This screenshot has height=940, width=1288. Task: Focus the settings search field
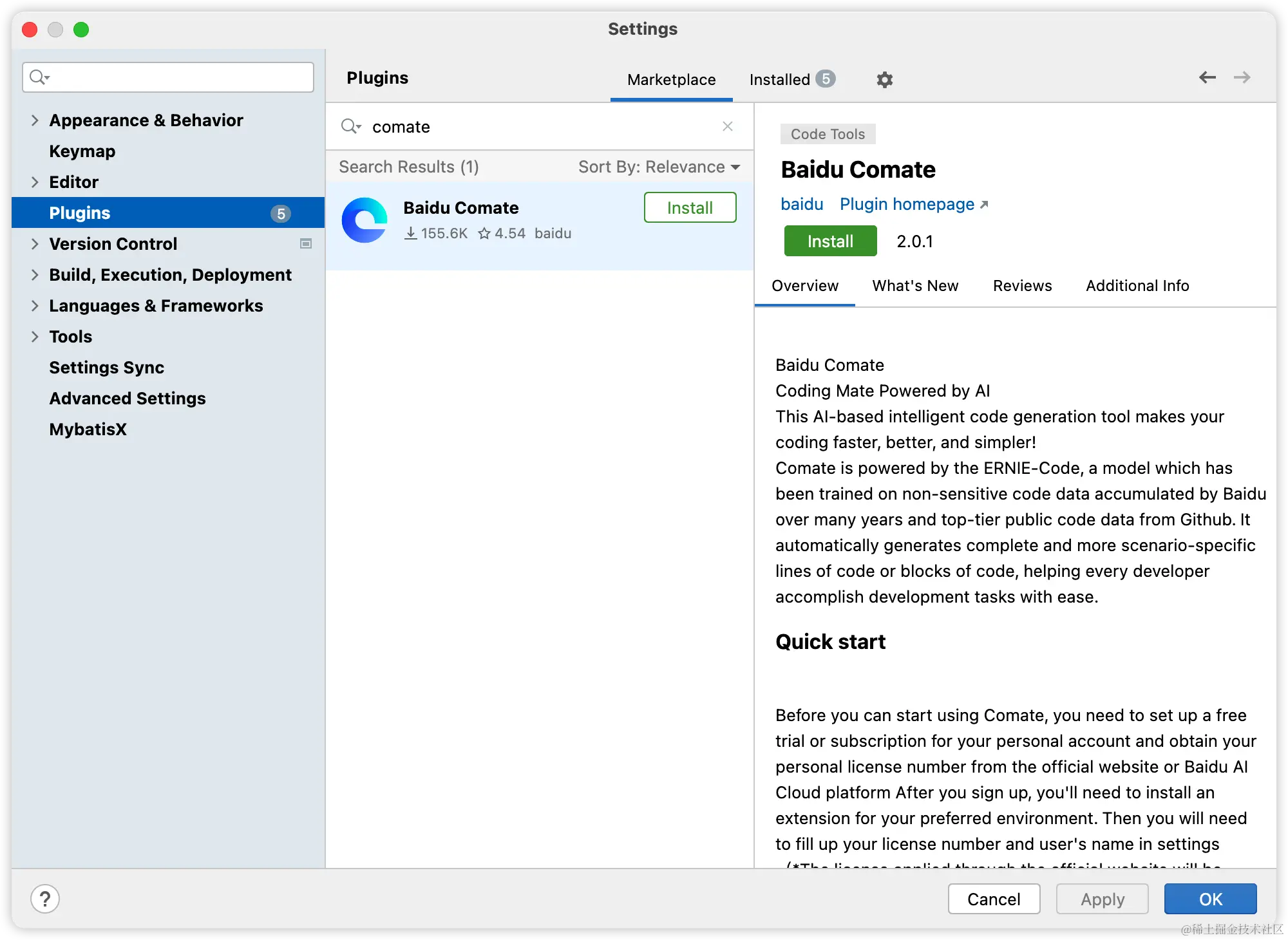click(x=180, y=77)
